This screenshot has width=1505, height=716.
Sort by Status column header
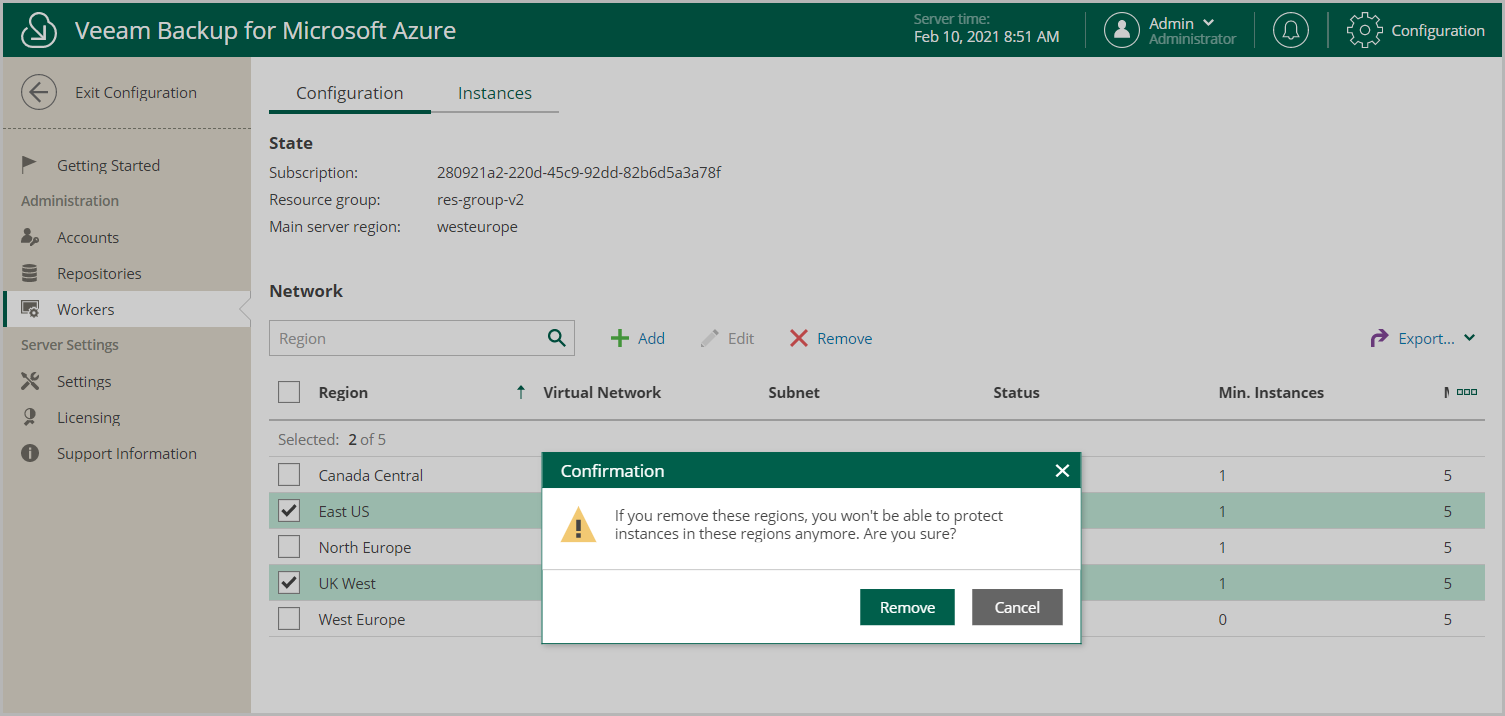tap(1016, 392)
